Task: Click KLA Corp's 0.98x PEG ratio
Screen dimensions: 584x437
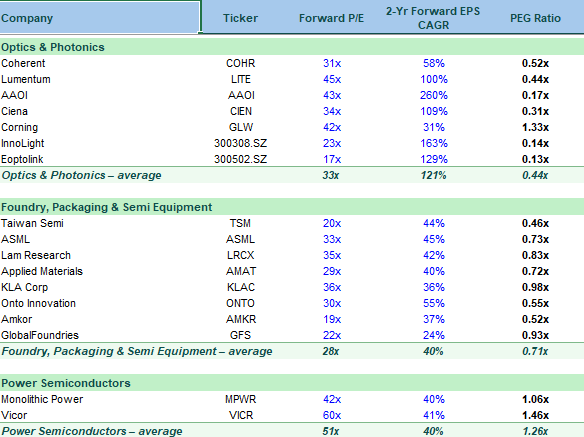Action: tap(535, 287)
